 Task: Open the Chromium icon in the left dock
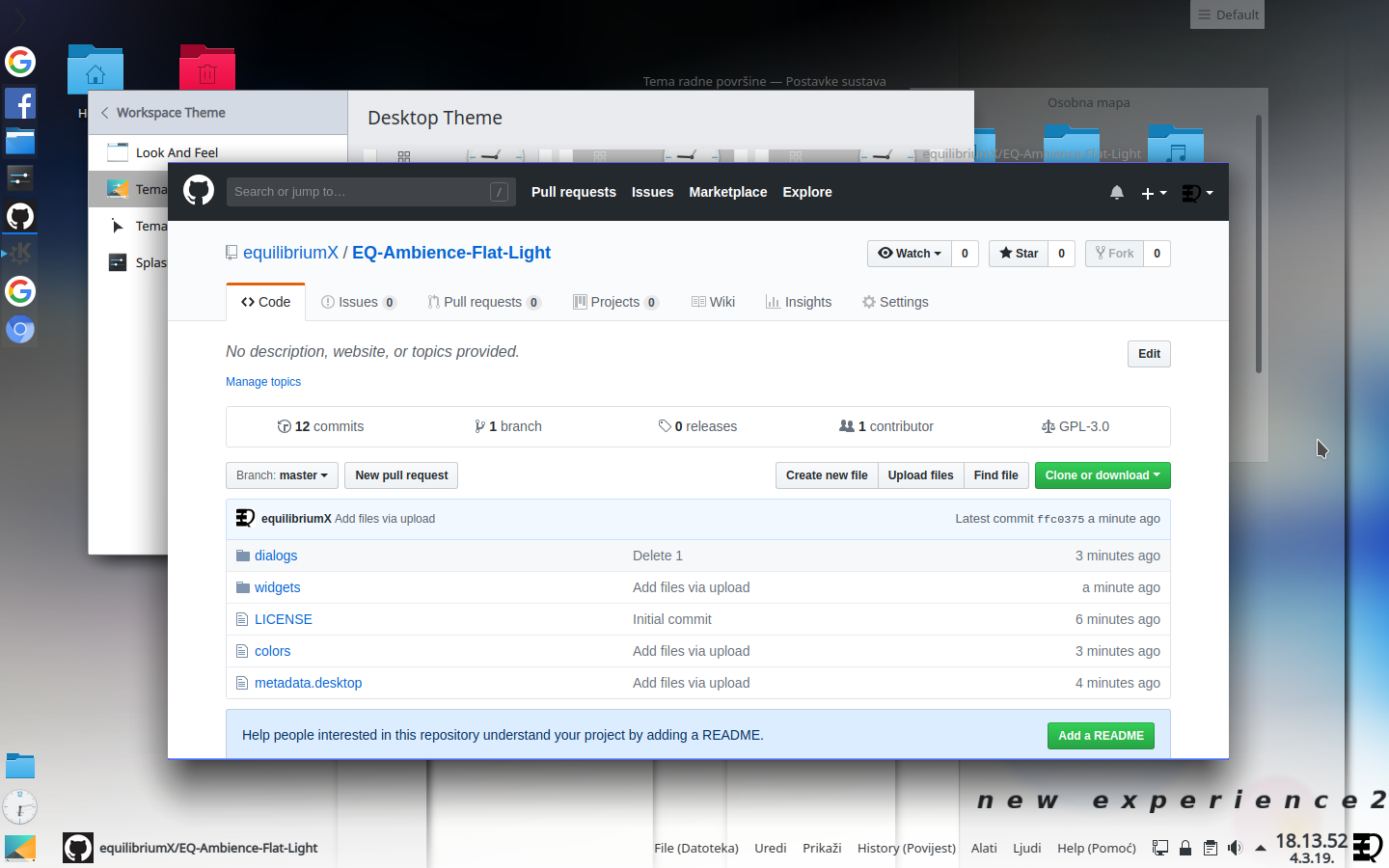[x=20, y=330]
